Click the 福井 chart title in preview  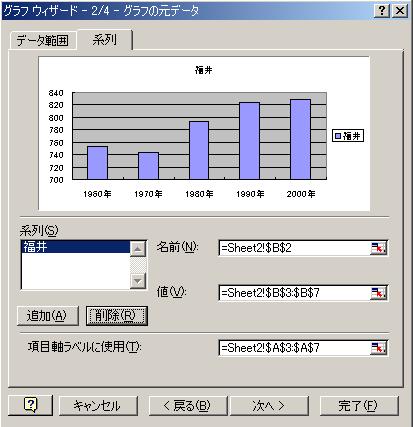pyautogui.click(x=204, y=70)
